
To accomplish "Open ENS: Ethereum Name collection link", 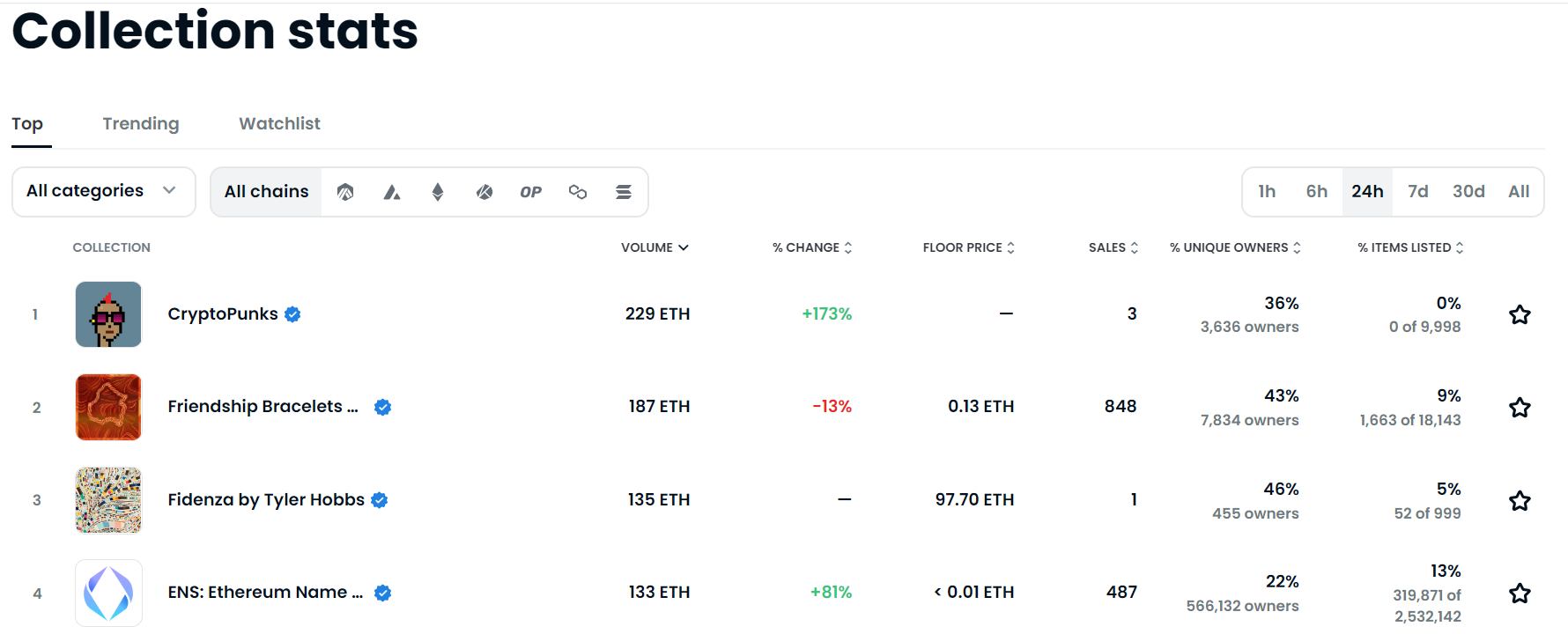I will [x=265, y=593].
